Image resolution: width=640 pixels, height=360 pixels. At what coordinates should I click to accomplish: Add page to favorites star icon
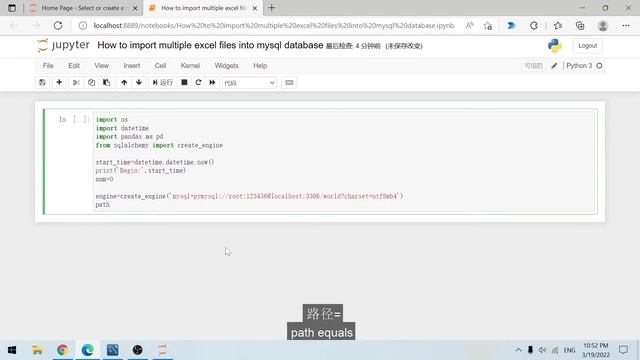tap(487, 26)
